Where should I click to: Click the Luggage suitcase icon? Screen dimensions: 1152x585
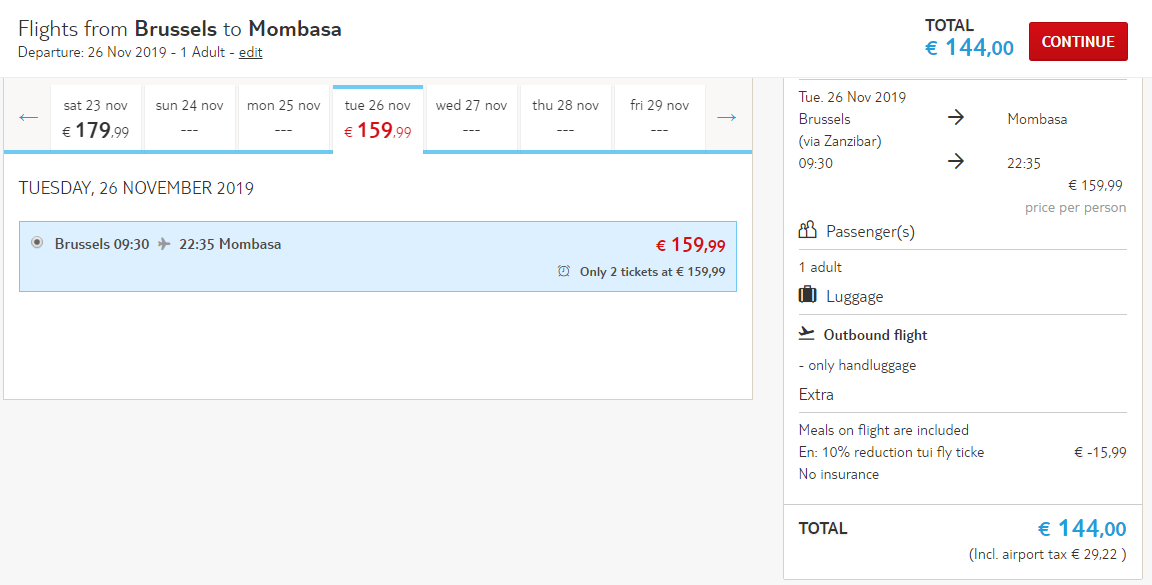(x=807, y=295)
